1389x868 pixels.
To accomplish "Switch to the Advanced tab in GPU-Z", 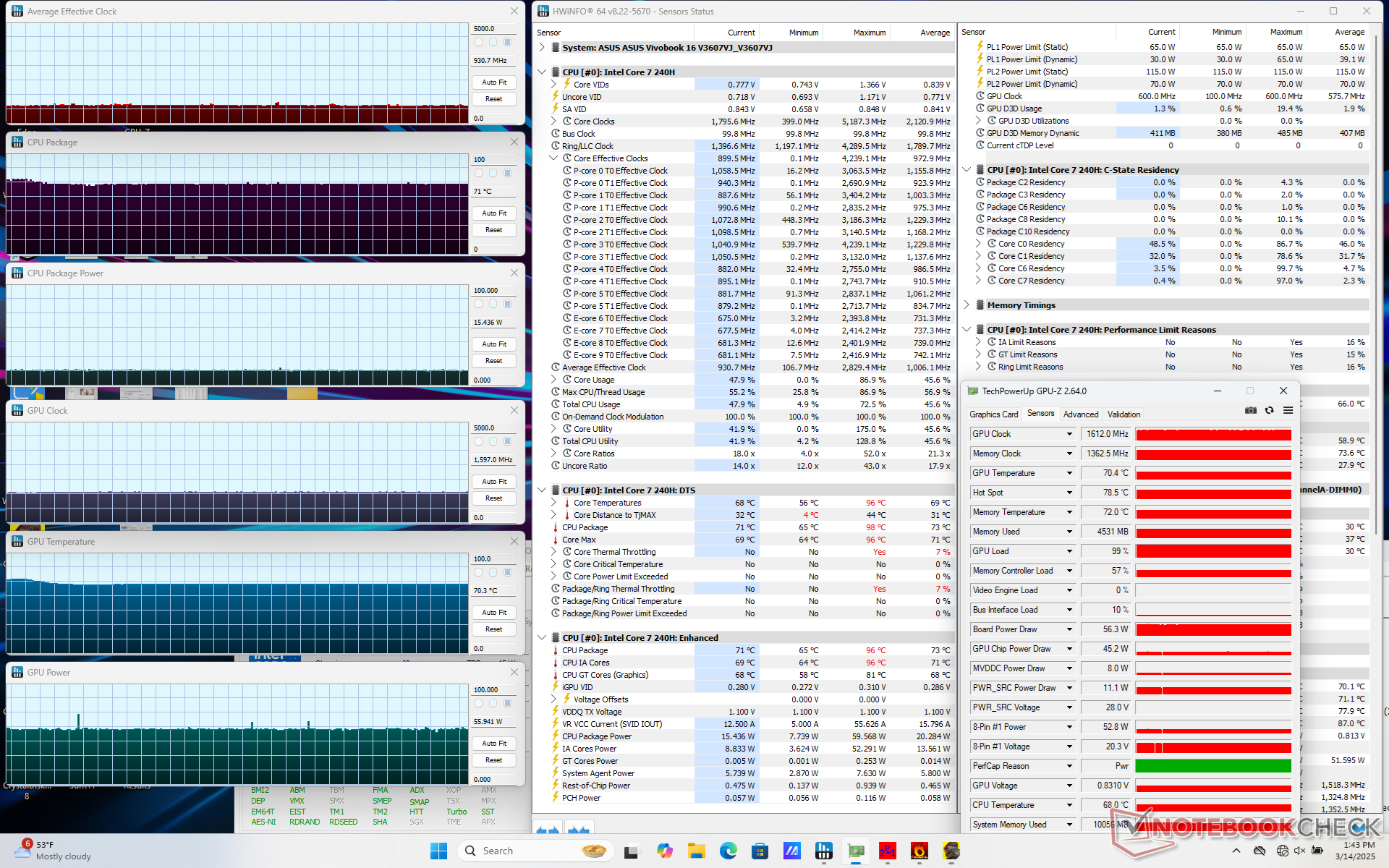I will (x=1080, y=414).
